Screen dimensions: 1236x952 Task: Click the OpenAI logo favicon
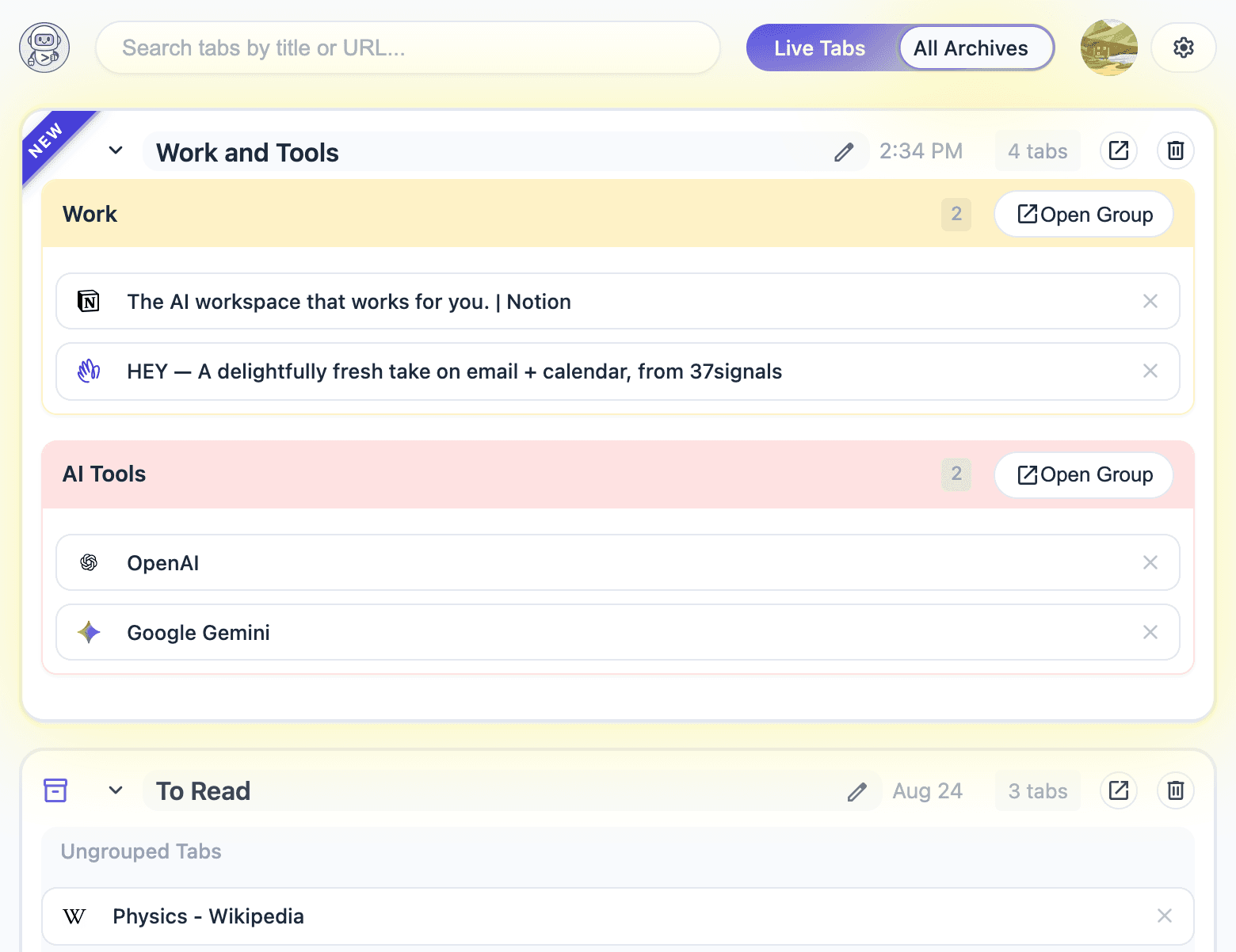click(x=89, y=562)
